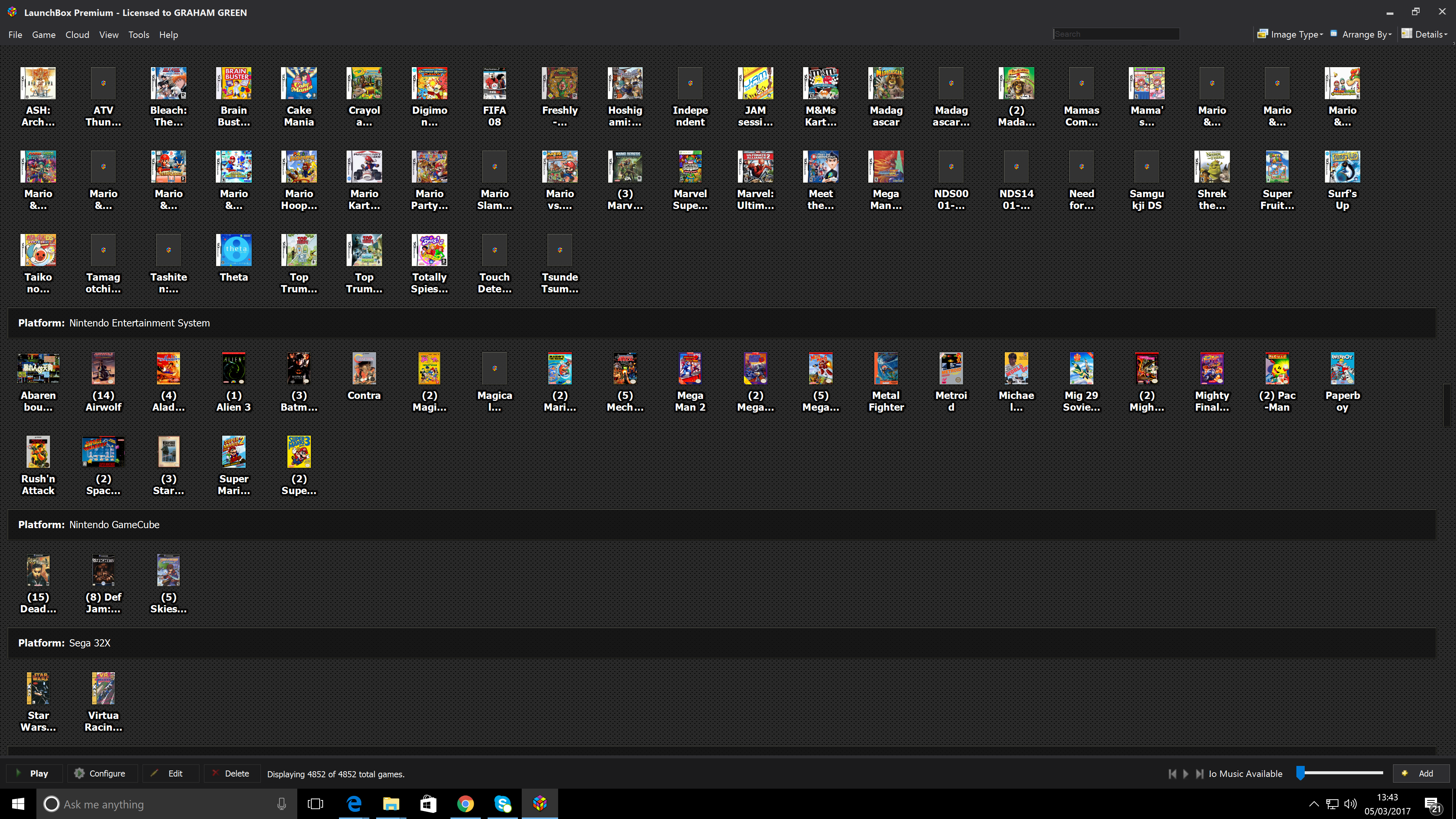Select the Touch Detective placeholder thumbnail
1456x819 pixels.
494,250
